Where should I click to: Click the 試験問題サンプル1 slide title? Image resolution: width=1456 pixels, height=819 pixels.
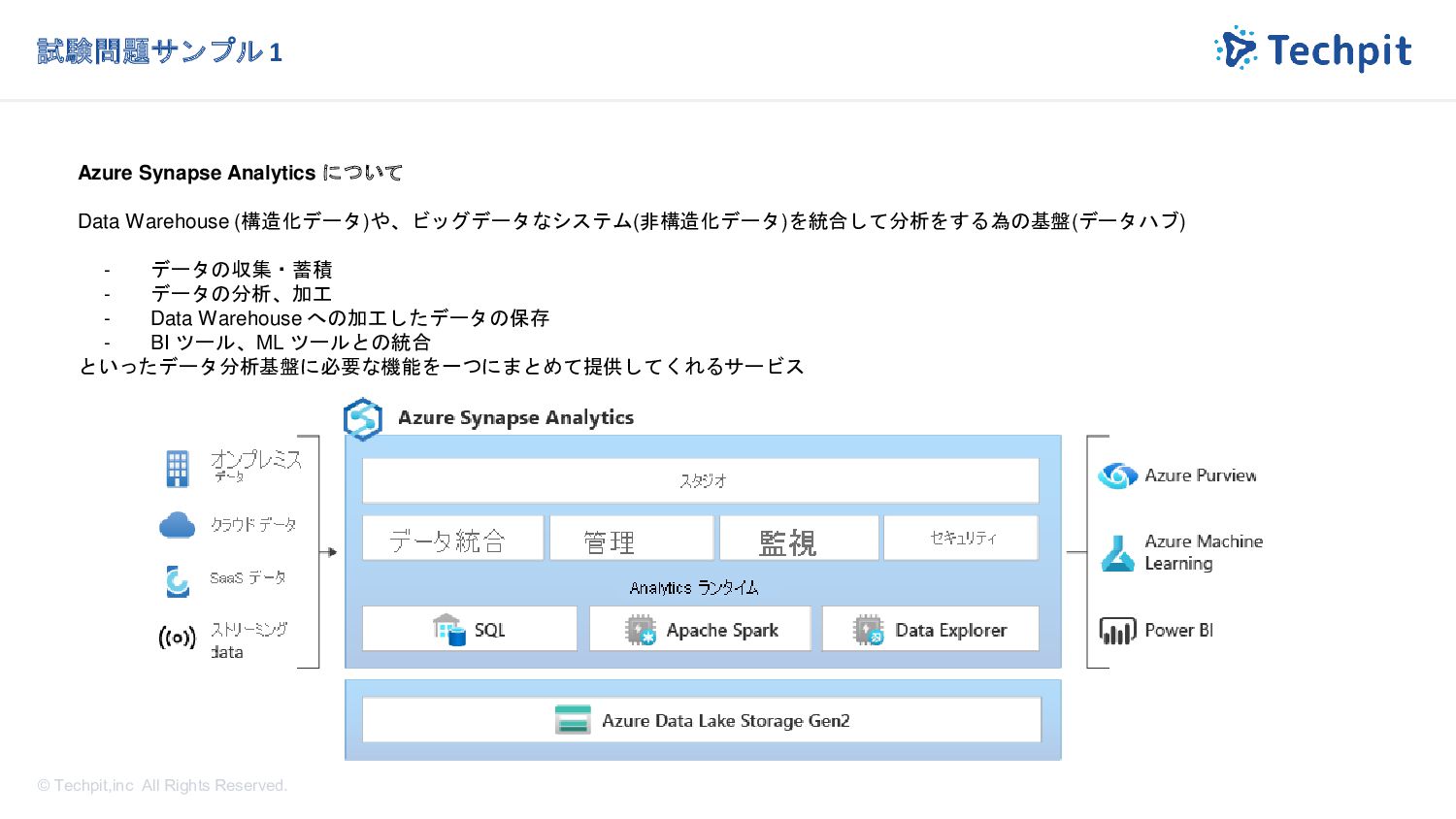click(x=160, y=51)
